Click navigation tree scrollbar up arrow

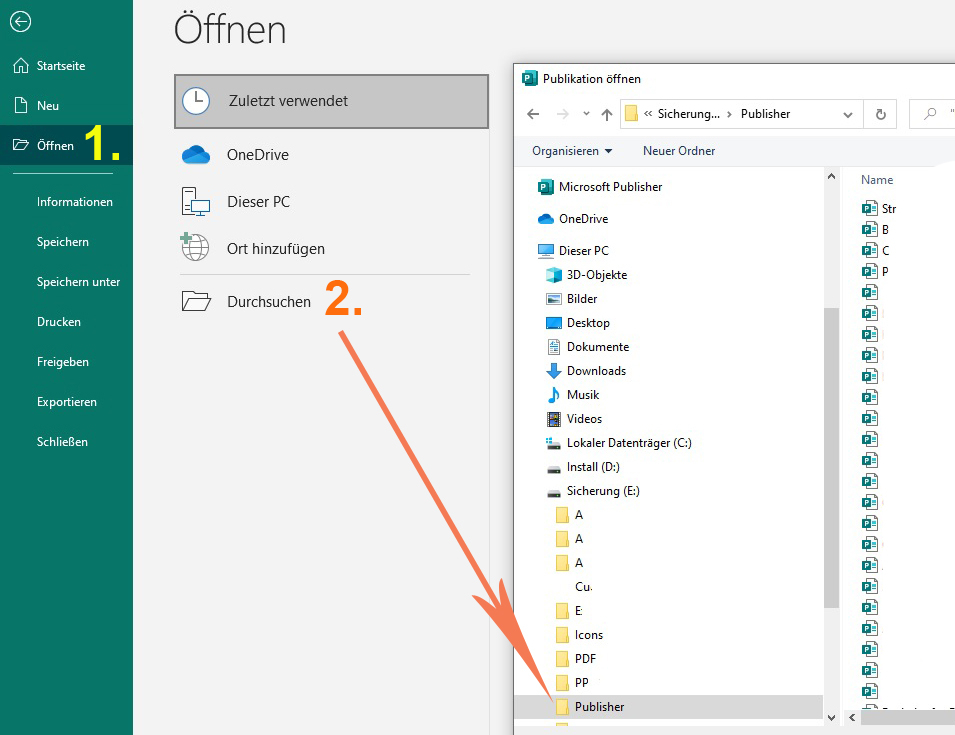point(831,177)
